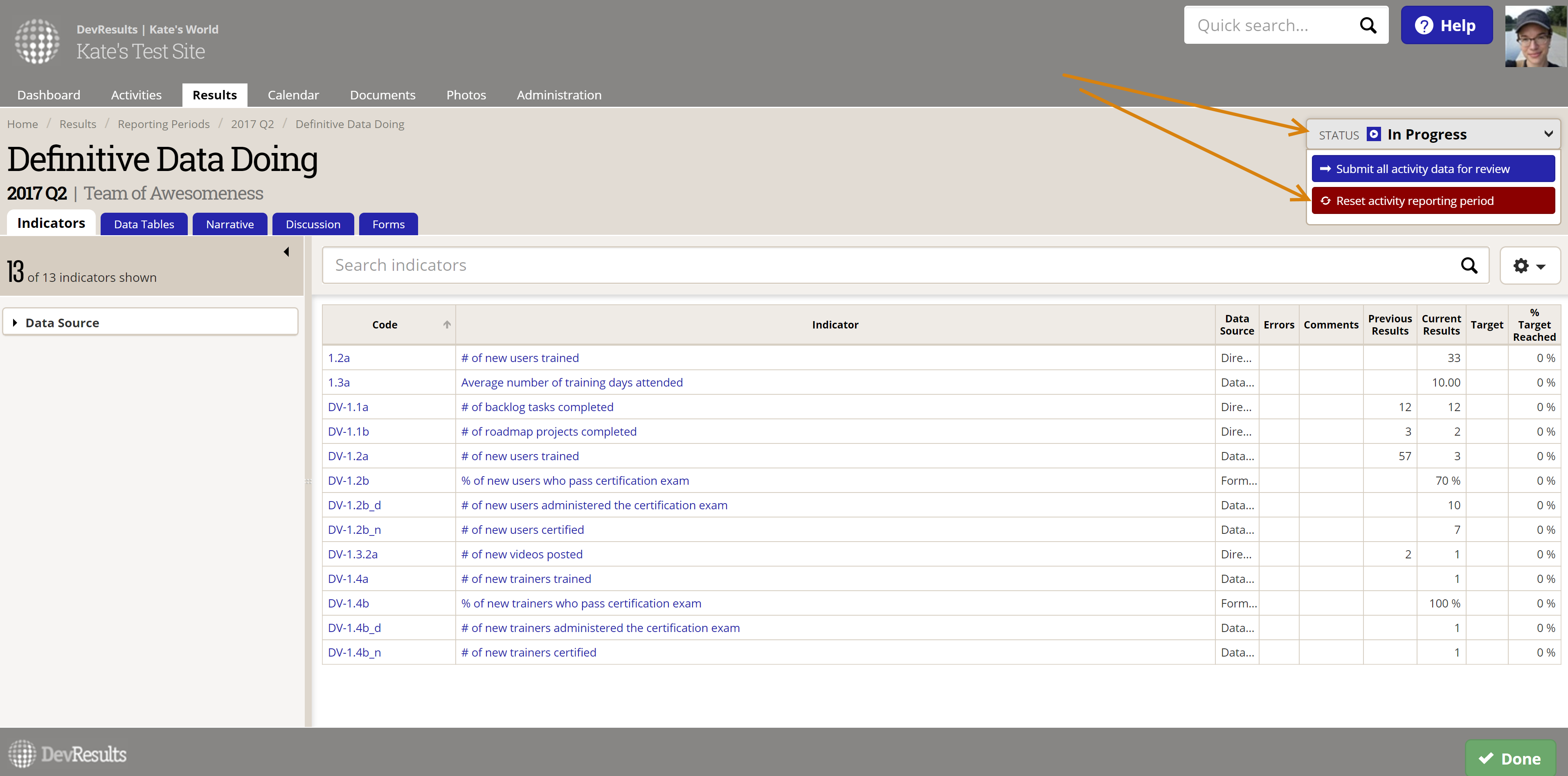The width and height of the screenshot is (1568, 776).
Task: Open the Administration menu
Action: tap(559, 95)
